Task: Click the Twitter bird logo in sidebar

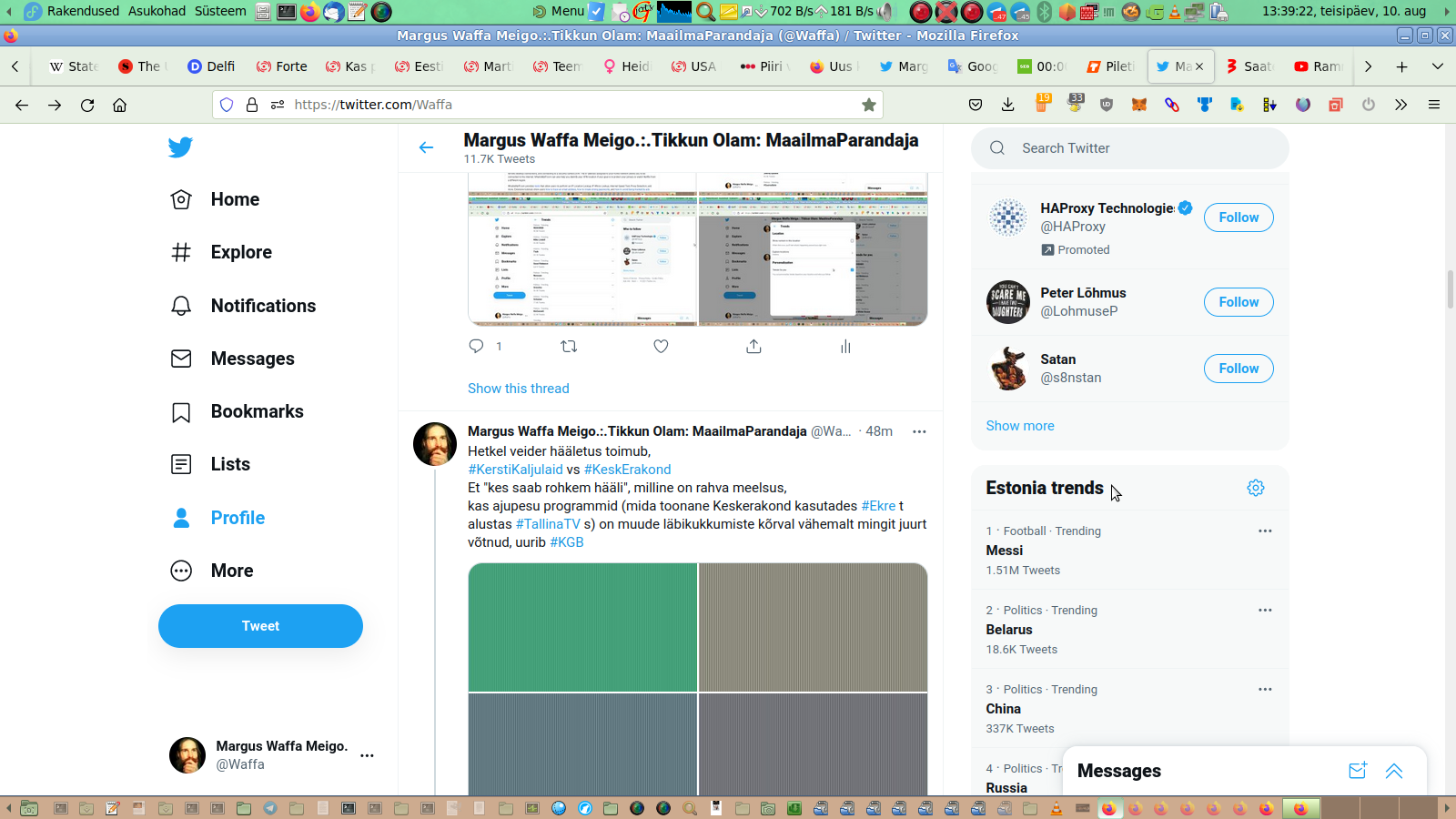Action: (x=180, y=147)
